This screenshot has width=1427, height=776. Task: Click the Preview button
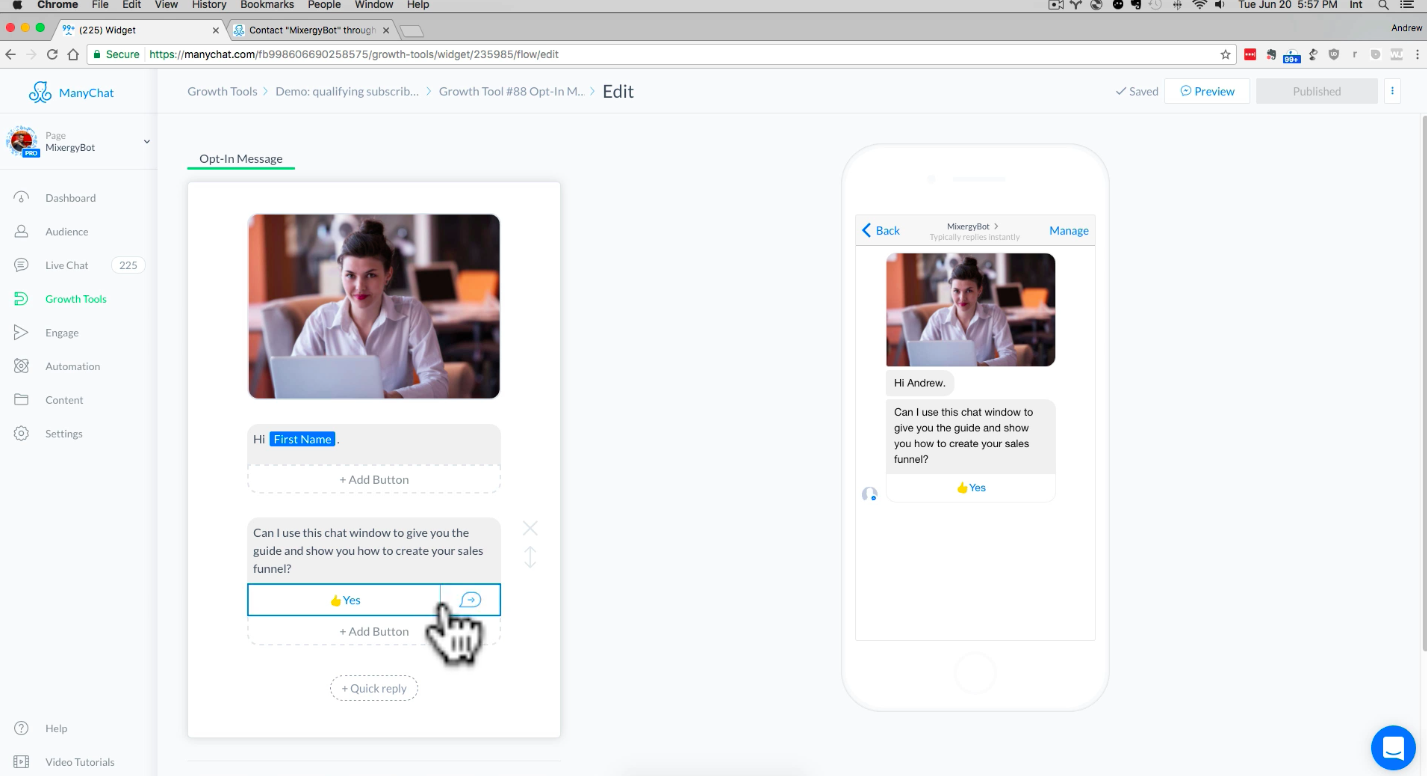pos(1207,91)
